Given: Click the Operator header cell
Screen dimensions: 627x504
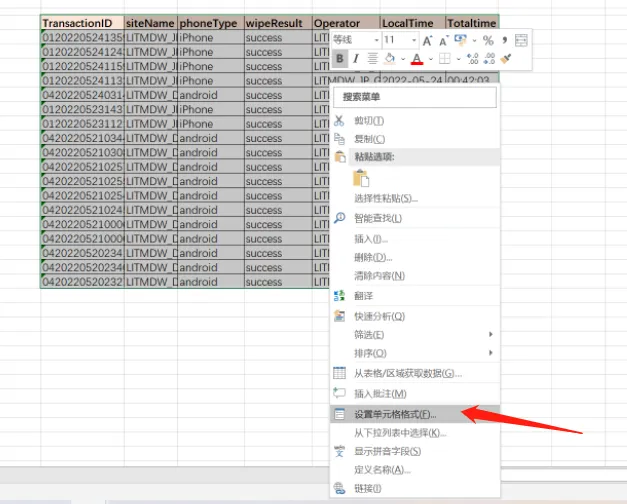Looking at the screenshot, I should coord(346,23).
